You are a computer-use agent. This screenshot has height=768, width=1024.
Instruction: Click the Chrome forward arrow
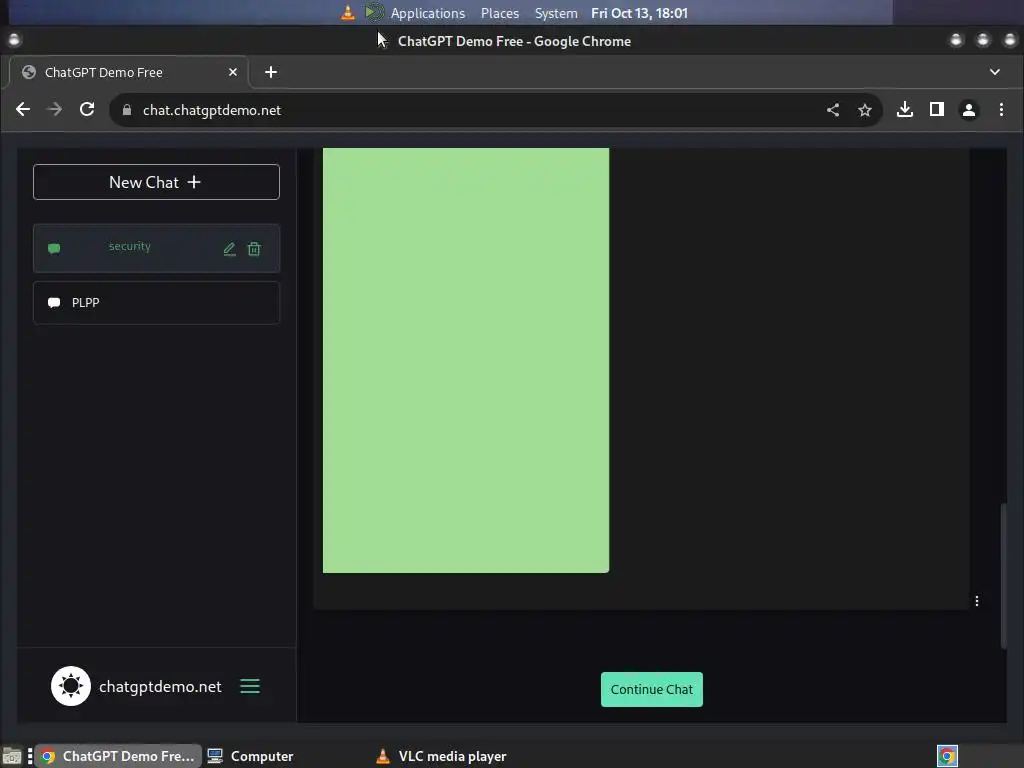[55, 110]
